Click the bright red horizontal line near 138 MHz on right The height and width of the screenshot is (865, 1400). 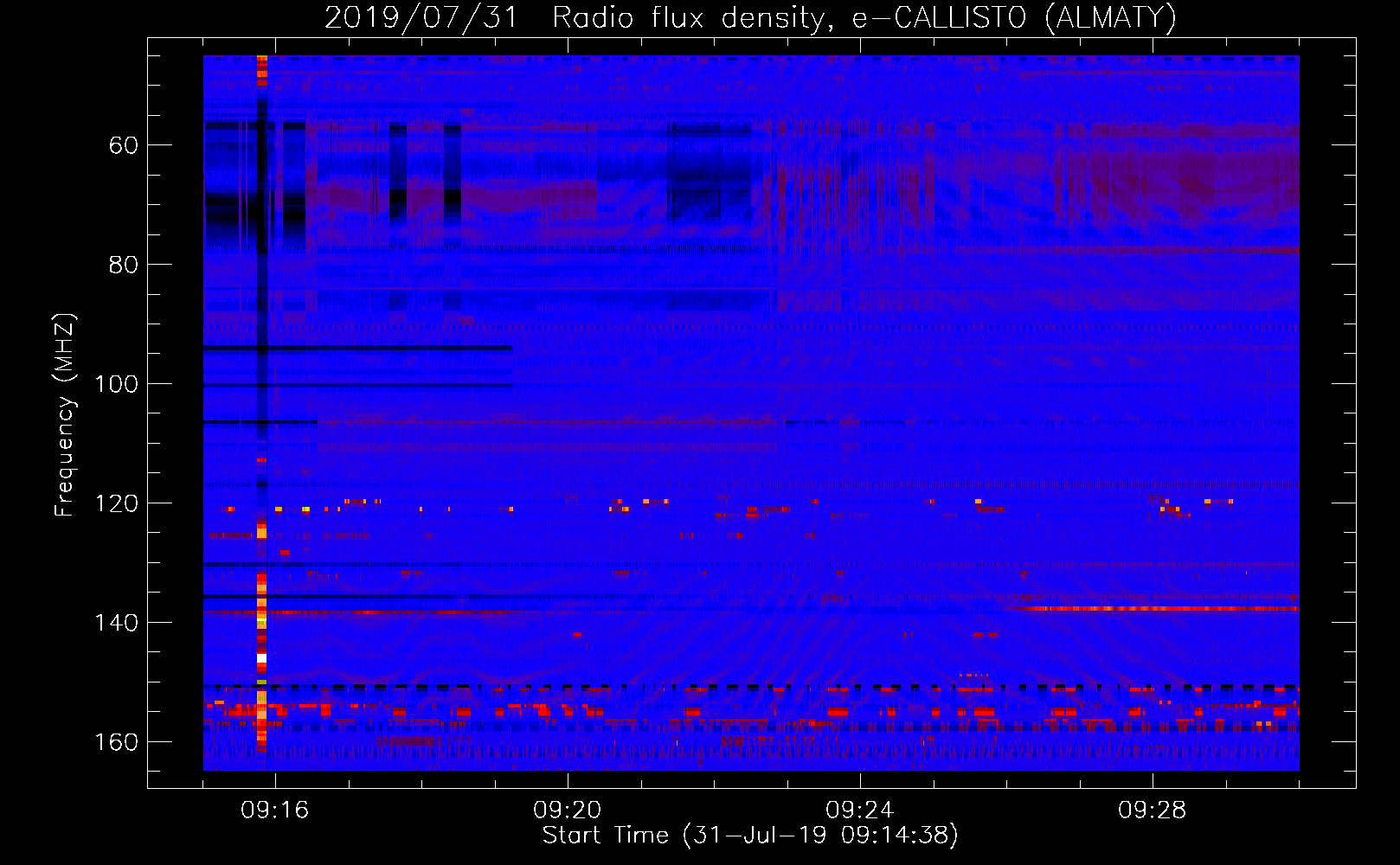[x=1155, y=608]
